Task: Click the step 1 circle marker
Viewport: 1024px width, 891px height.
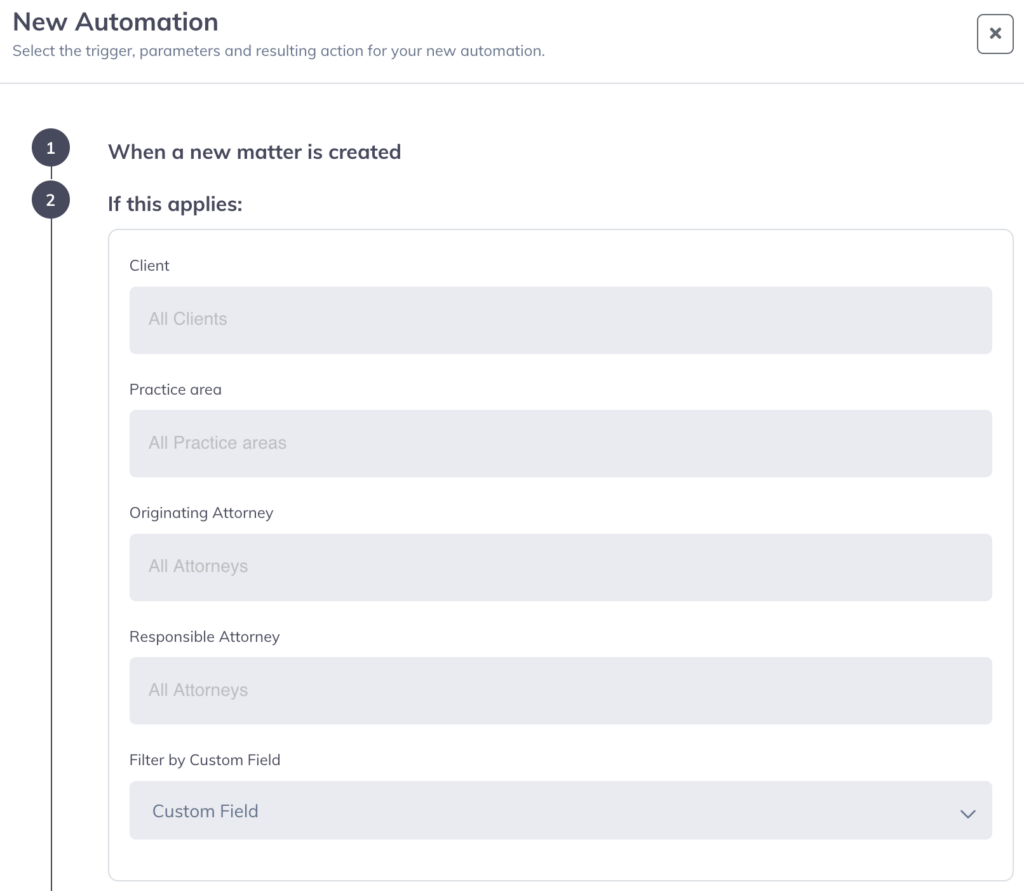Action: click(51, 151)
